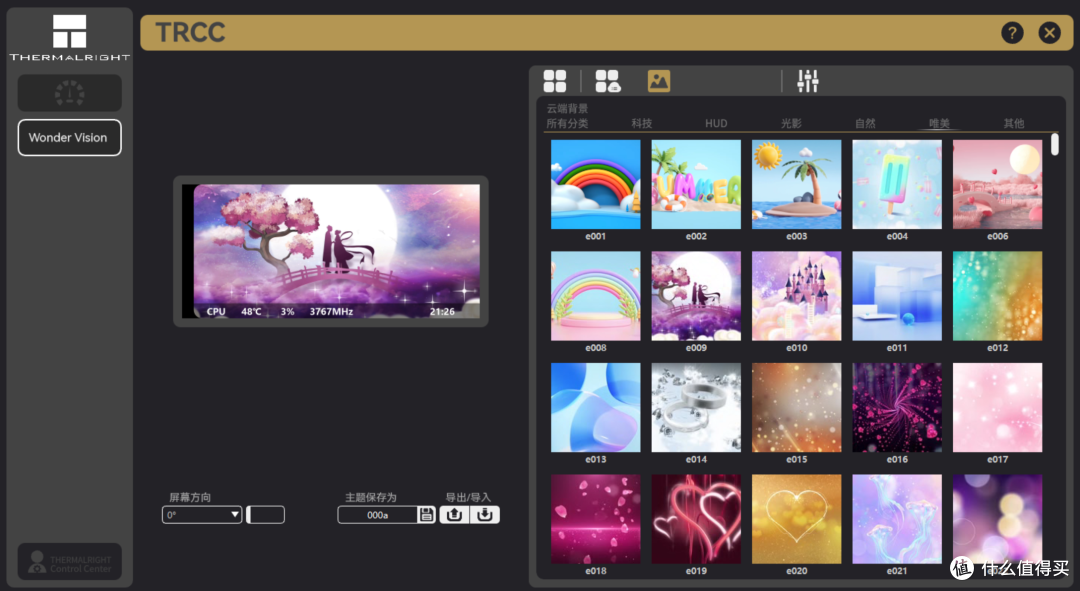This screenshot has height=591, width=1080.
Task: Open the help question mark icon
Action: pyautogui.click(x=1012, y=32)
